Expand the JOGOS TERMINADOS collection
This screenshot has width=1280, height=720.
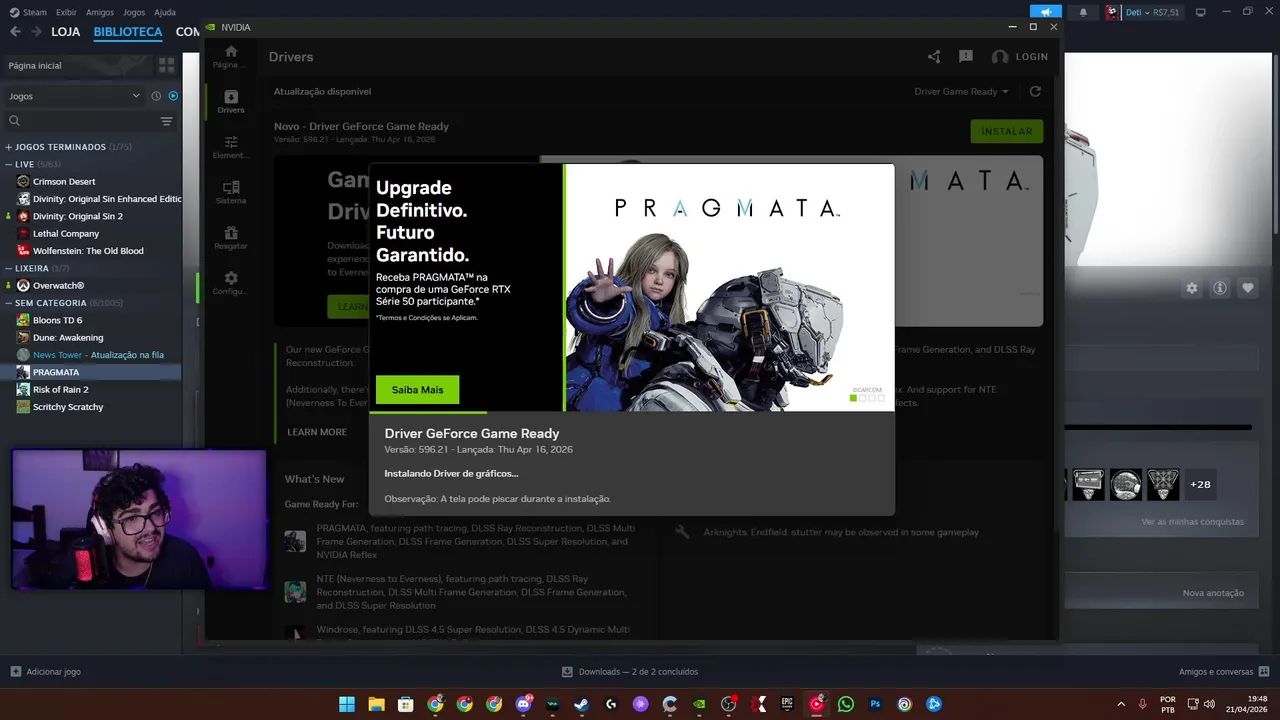click(x=9, y=147)
